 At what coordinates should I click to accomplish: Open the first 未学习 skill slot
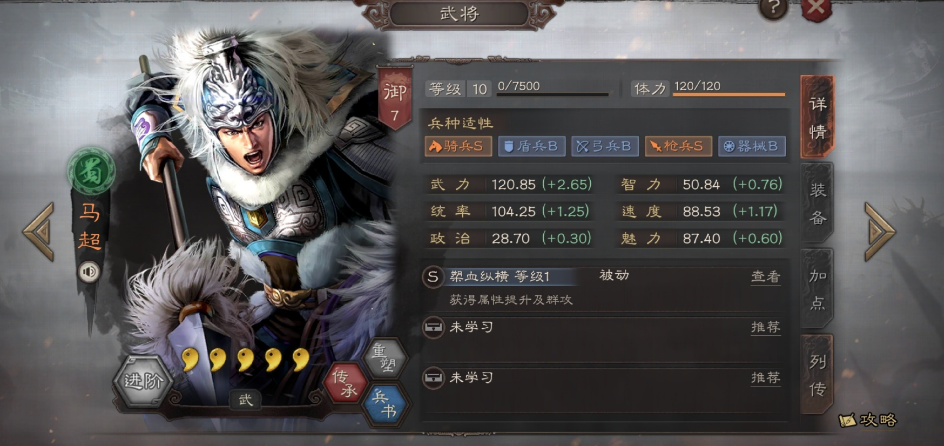(604, 328)
